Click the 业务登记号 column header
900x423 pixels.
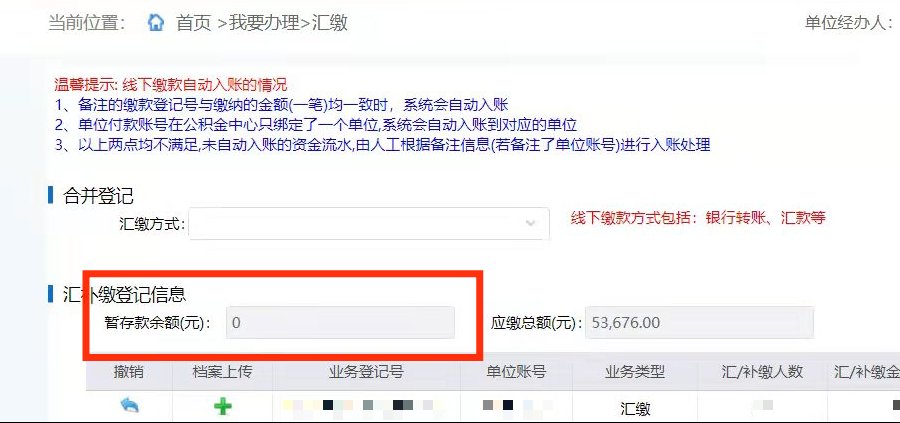point(366,372)
